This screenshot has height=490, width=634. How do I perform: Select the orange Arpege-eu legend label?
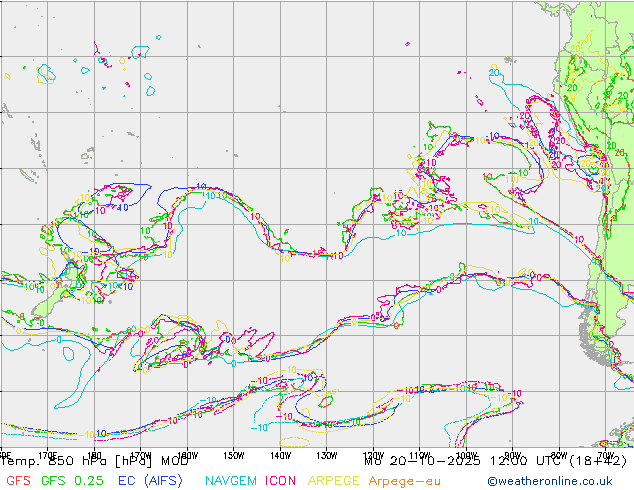(405, 481)
